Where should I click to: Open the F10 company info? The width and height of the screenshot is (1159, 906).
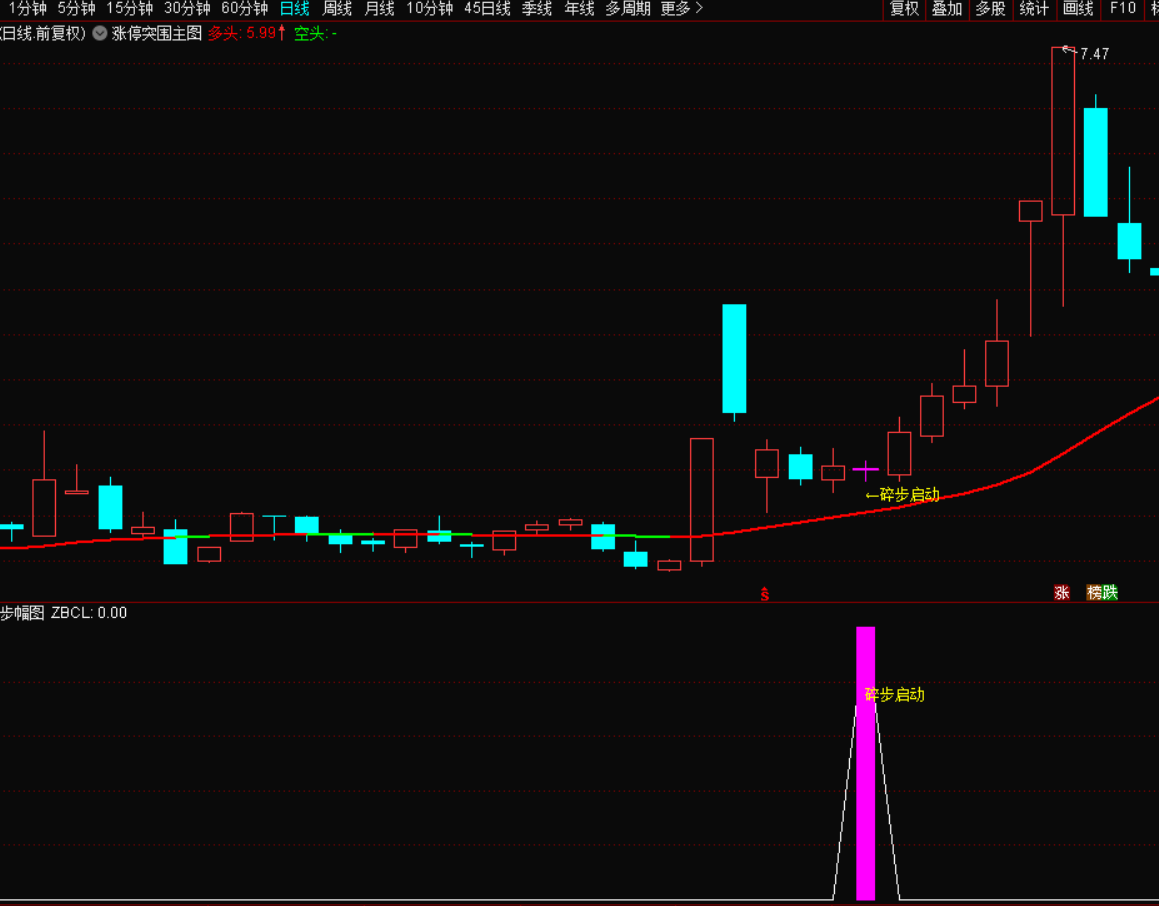click(1122, 9)
